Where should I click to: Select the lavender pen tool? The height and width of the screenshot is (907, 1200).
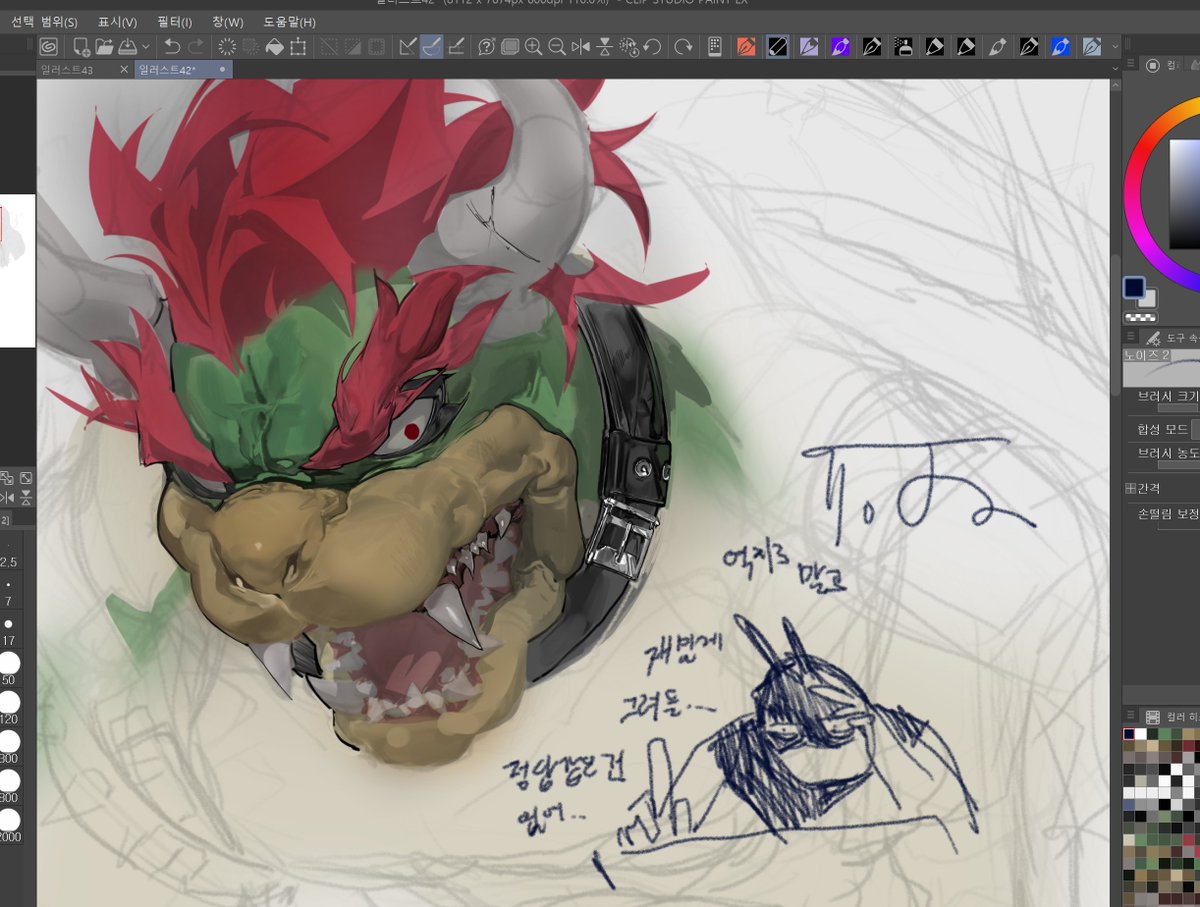[808, 46]
